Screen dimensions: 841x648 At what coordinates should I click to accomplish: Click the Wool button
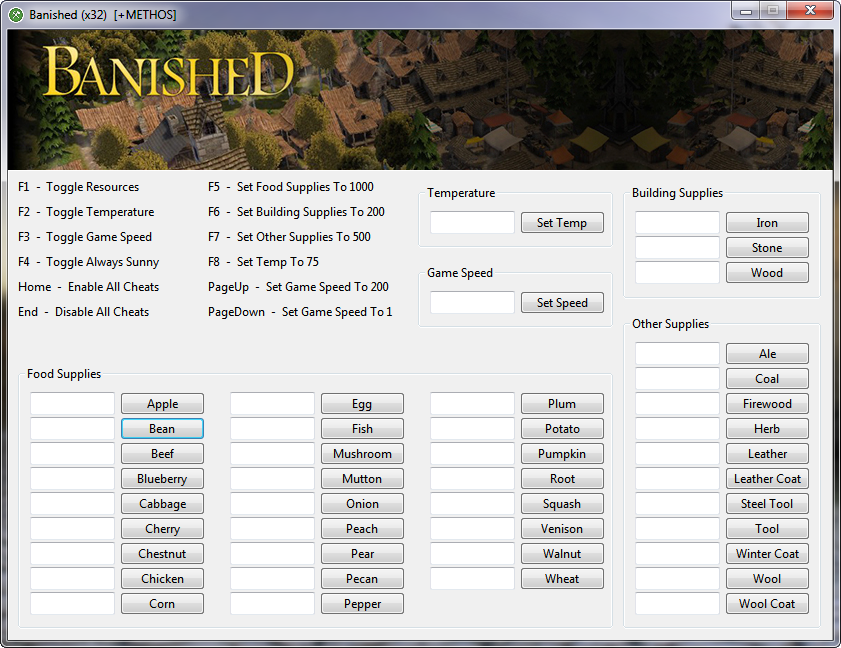pos(767,578)
